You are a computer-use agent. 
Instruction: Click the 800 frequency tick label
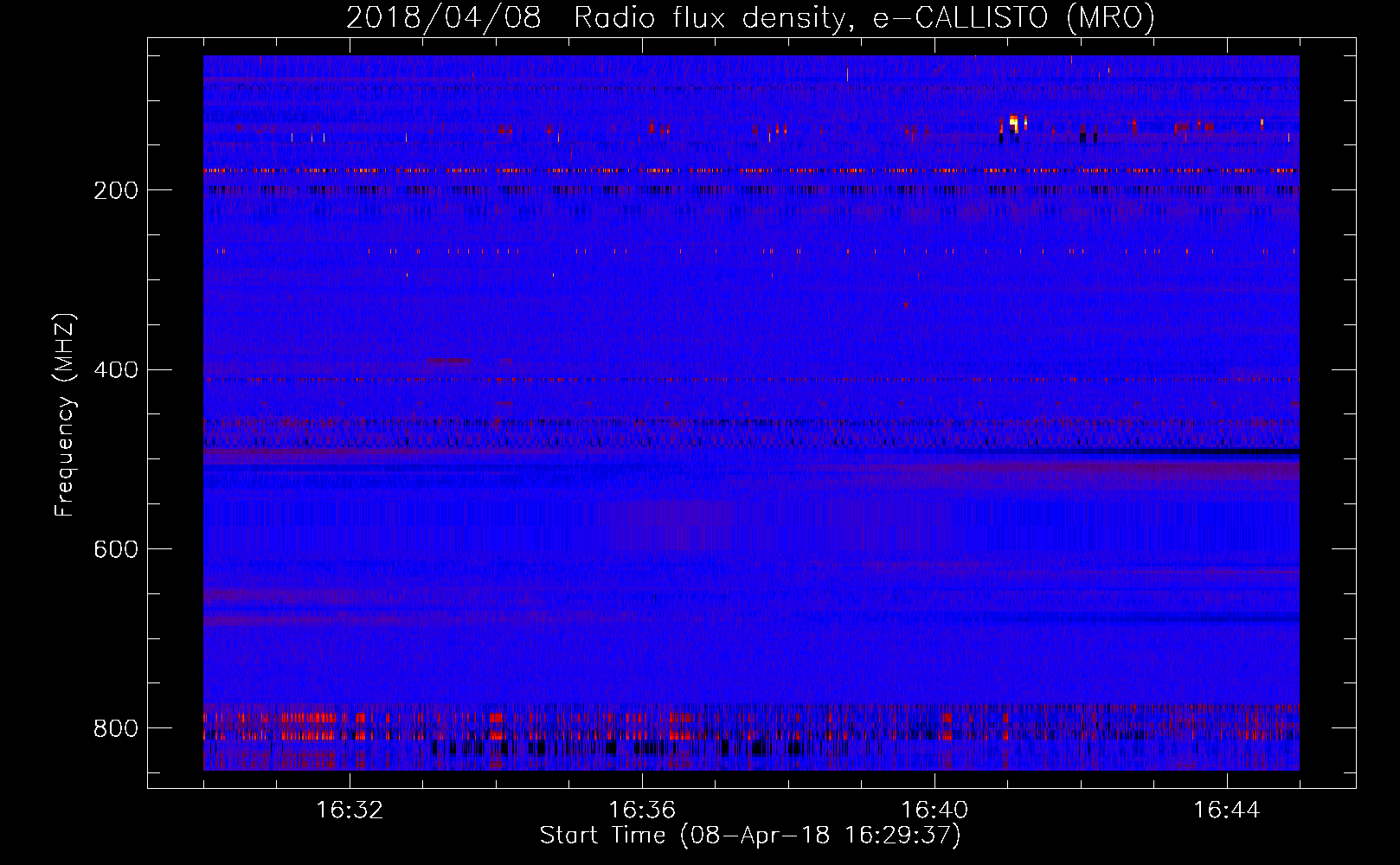116,728
